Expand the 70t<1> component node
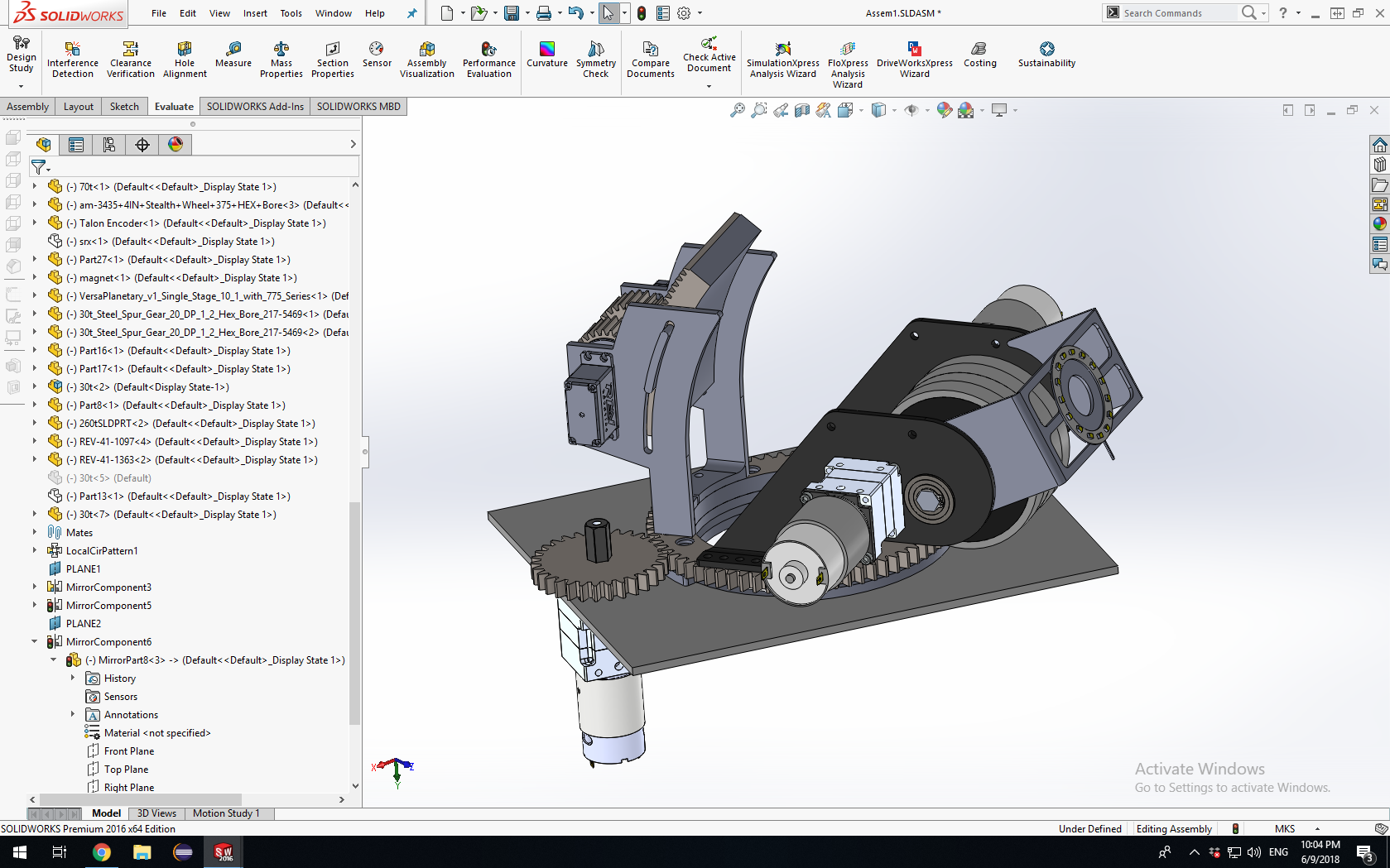The width and height of the screenshot is (1390, 868). [35, 187]
